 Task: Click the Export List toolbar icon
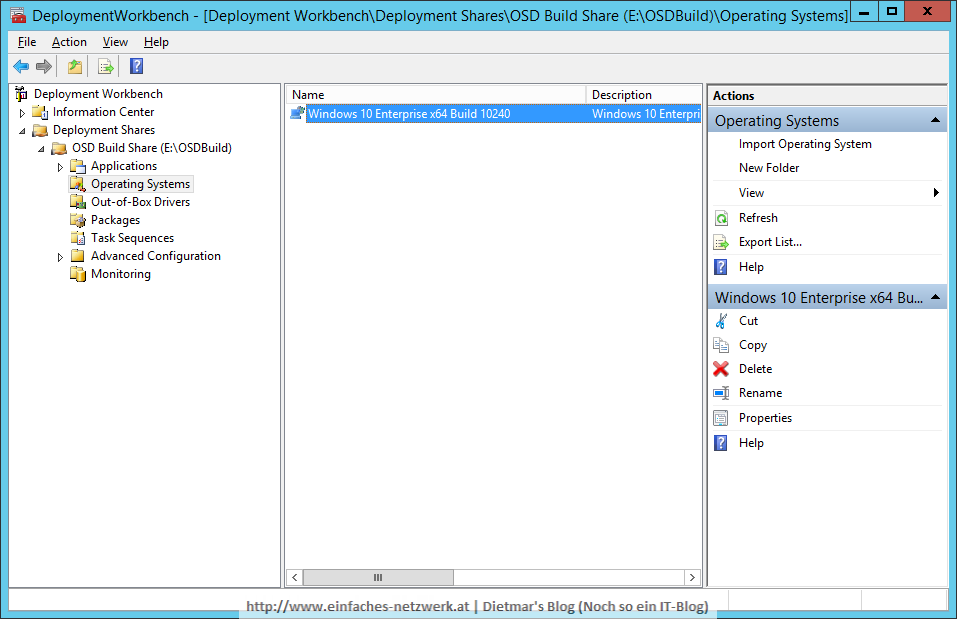pyautogui.click(x=106, y=67)
